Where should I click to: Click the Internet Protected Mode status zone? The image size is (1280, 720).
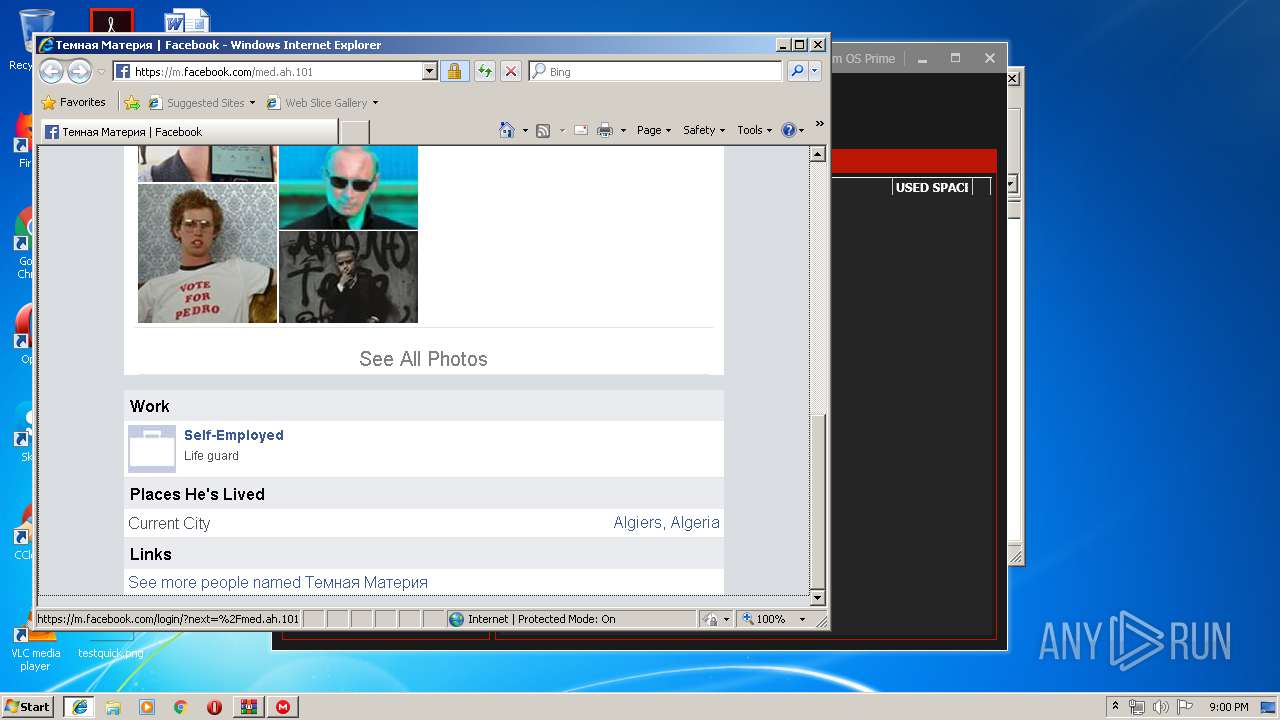(571, 619)
